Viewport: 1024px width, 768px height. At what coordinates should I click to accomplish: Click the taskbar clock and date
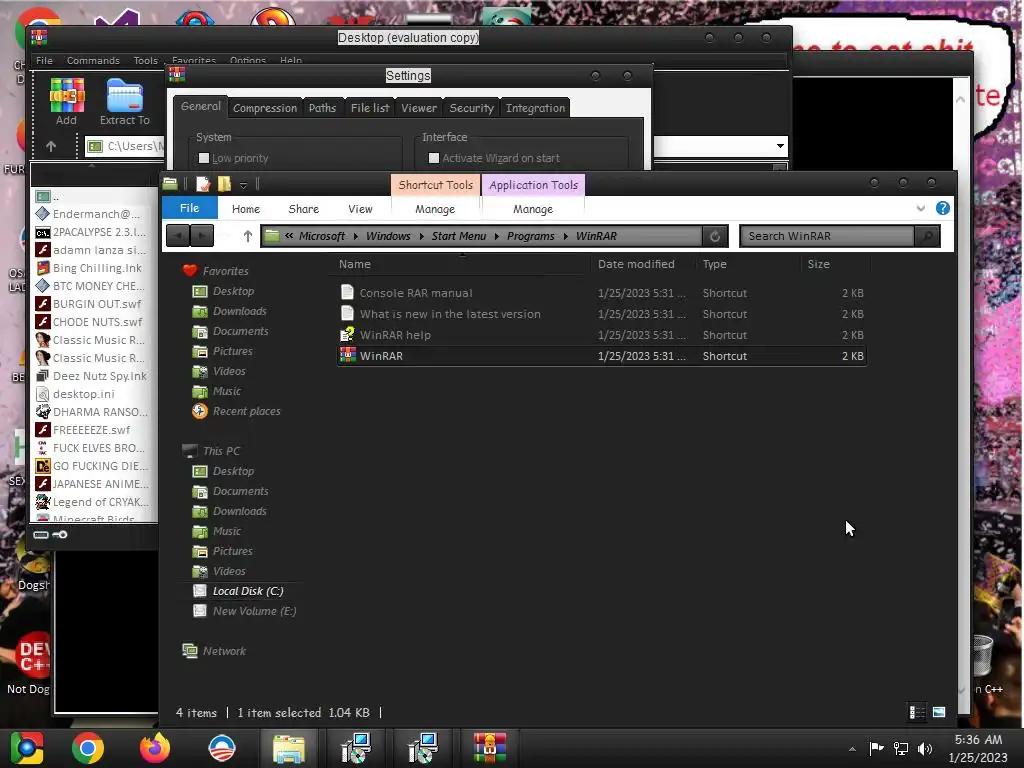(978, 748)
